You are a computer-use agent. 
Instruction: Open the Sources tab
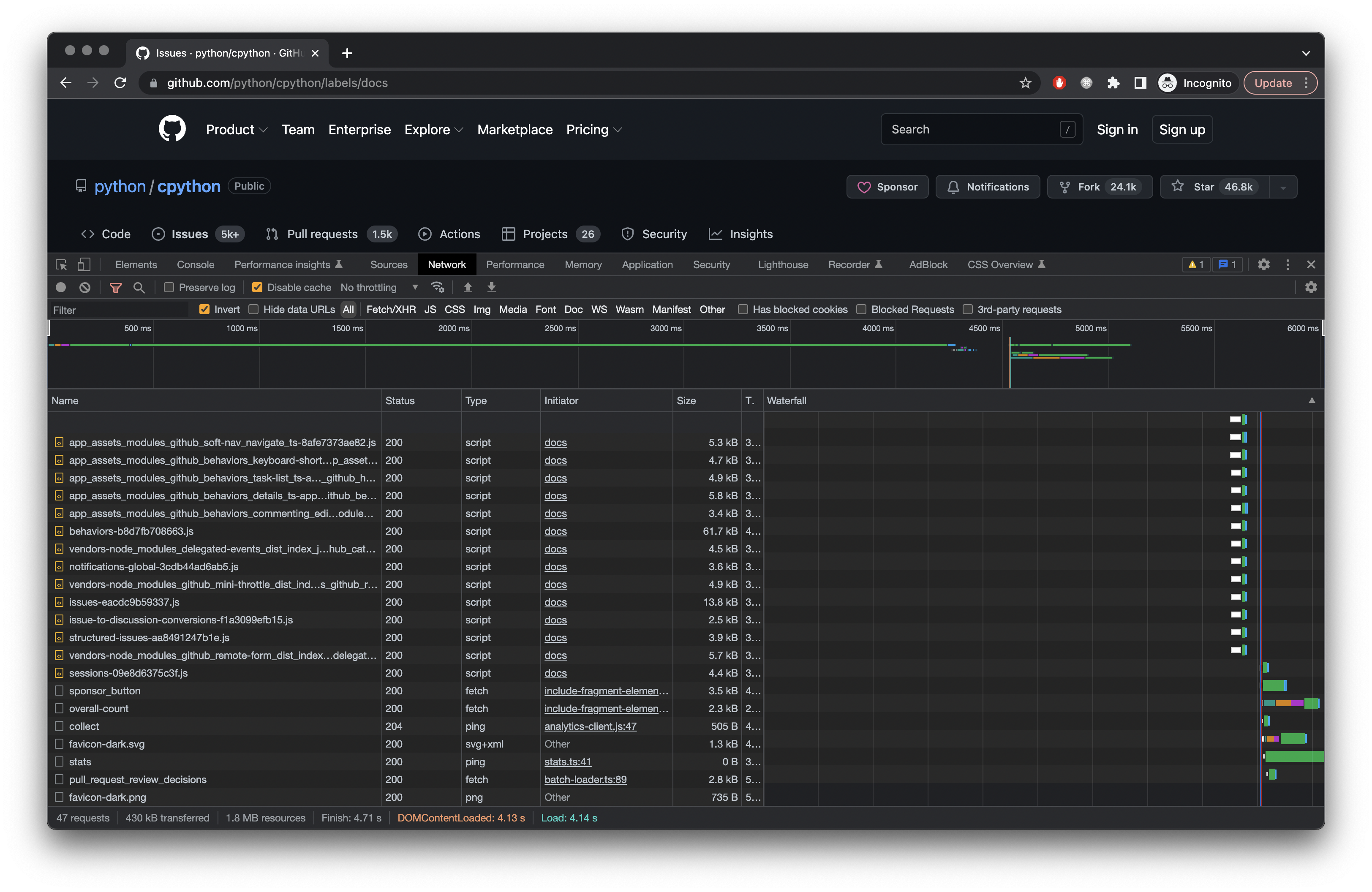tap(389, 264)
